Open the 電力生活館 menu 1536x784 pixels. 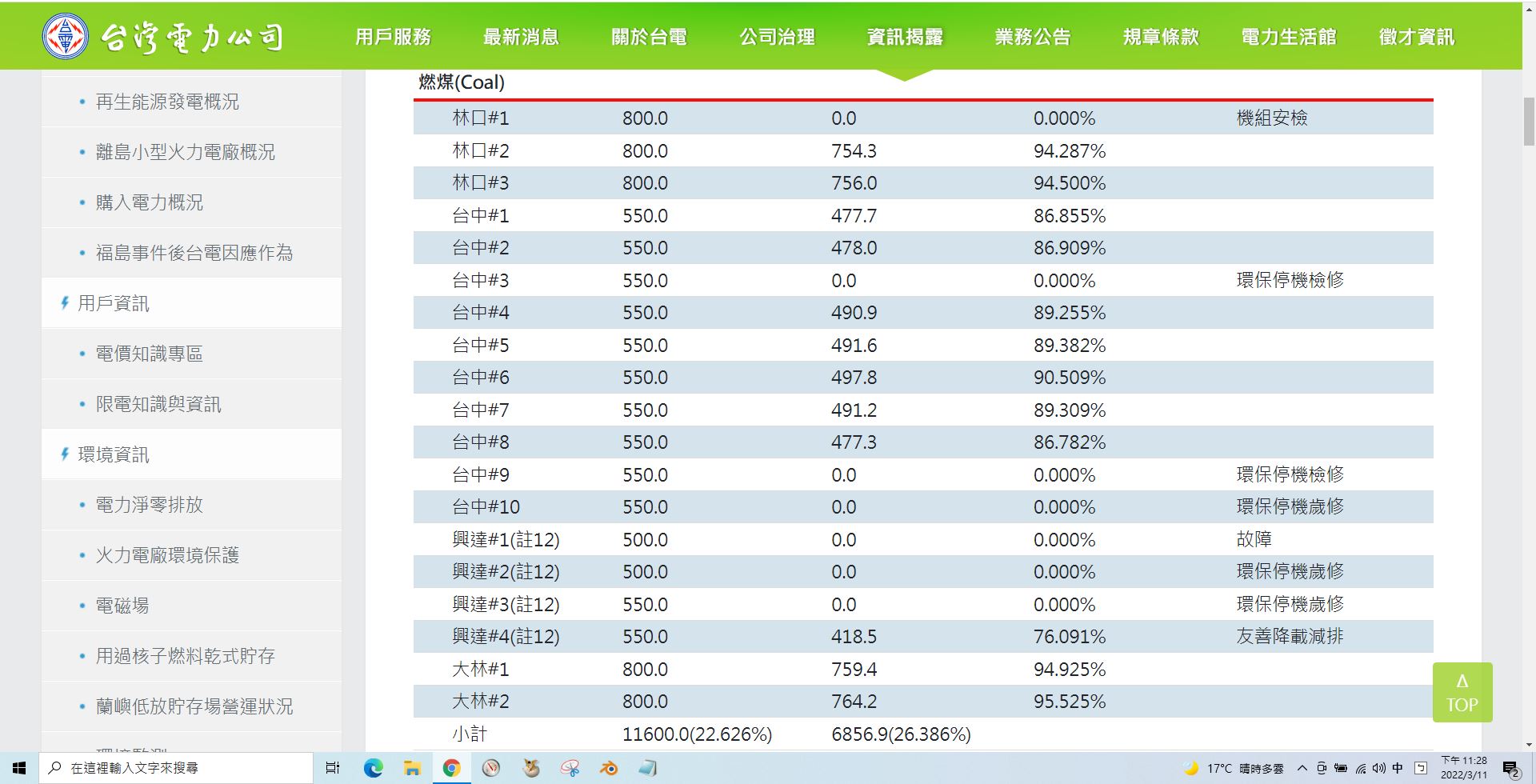pos(1289,37)
